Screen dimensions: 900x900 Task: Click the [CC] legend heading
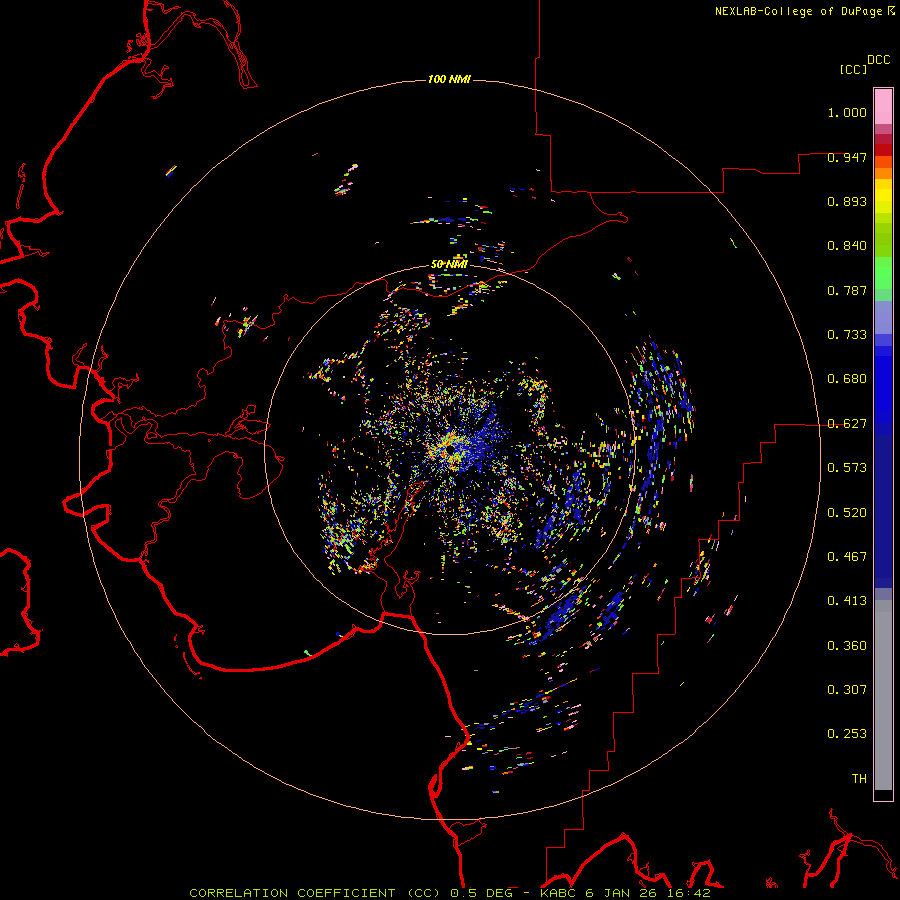[853, 69]
